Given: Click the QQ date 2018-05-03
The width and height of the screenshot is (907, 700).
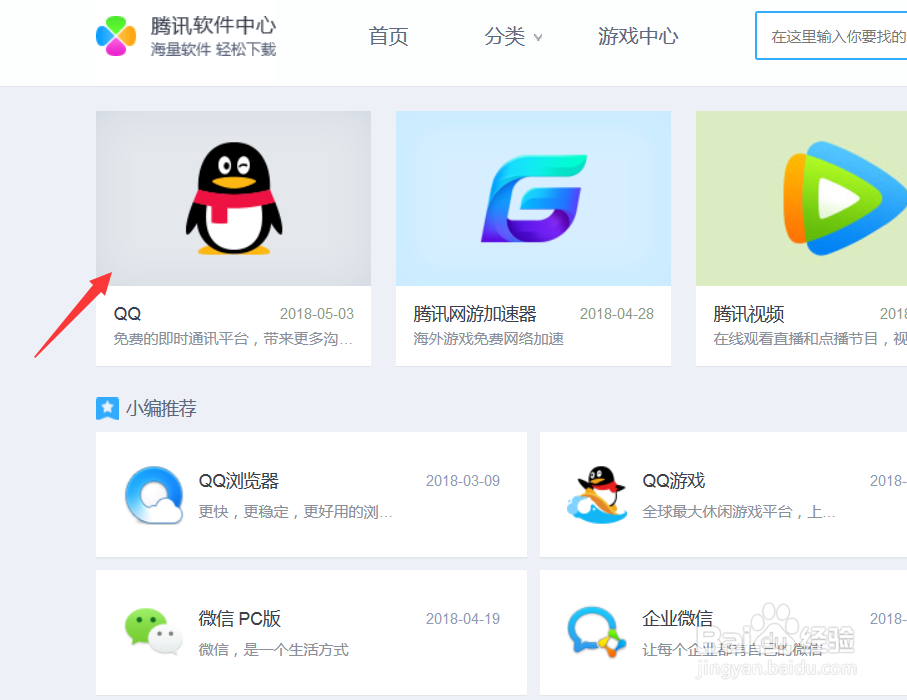Looking at the screenshot, I should coord(317,314).
